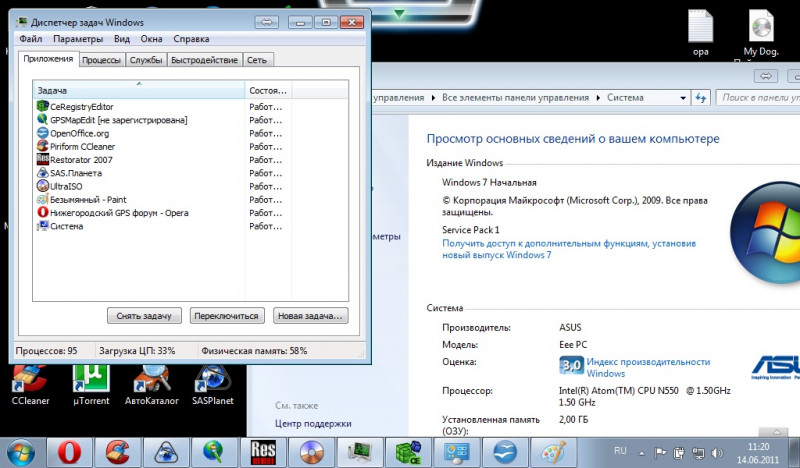800x468 pixels.
Task: Open the Файл menu
Action: tap(31, 39)
